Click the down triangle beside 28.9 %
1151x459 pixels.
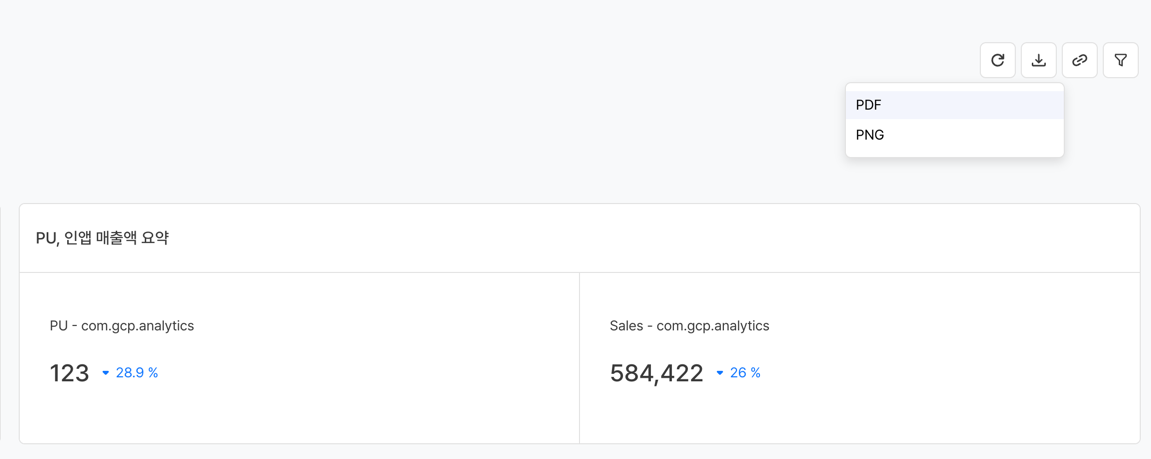[x=106, y=373]
